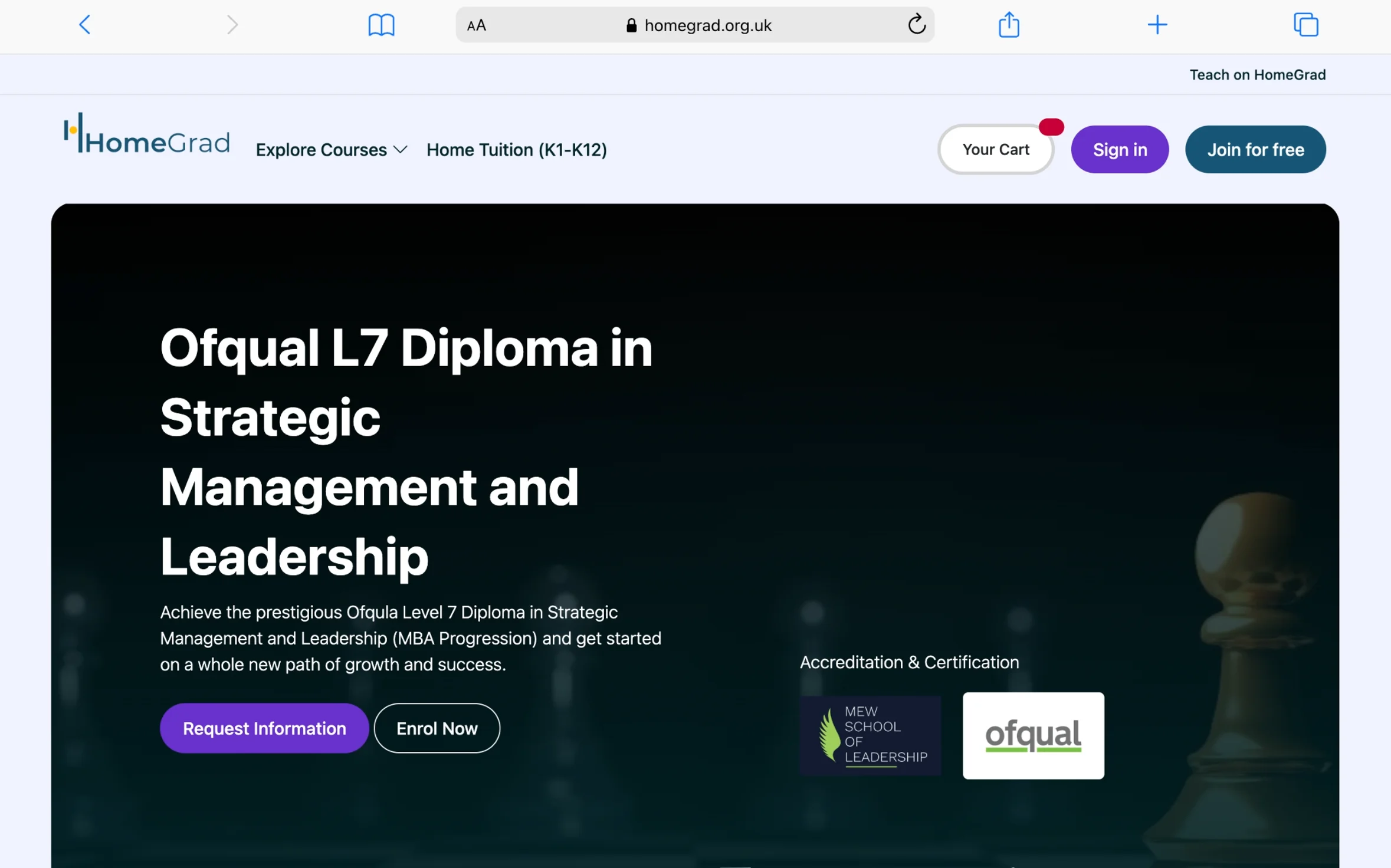Image resolution: width=1391 pixels, height=868 pixels.
Task: Open Home Tuition (K1-K12) section
Action: pyautogui.click(x=516, y=150)
